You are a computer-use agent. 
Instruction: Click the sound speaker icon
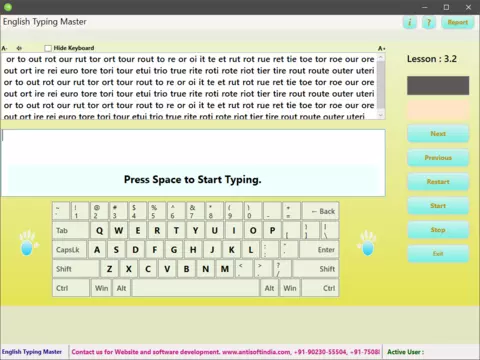(19, 48)
